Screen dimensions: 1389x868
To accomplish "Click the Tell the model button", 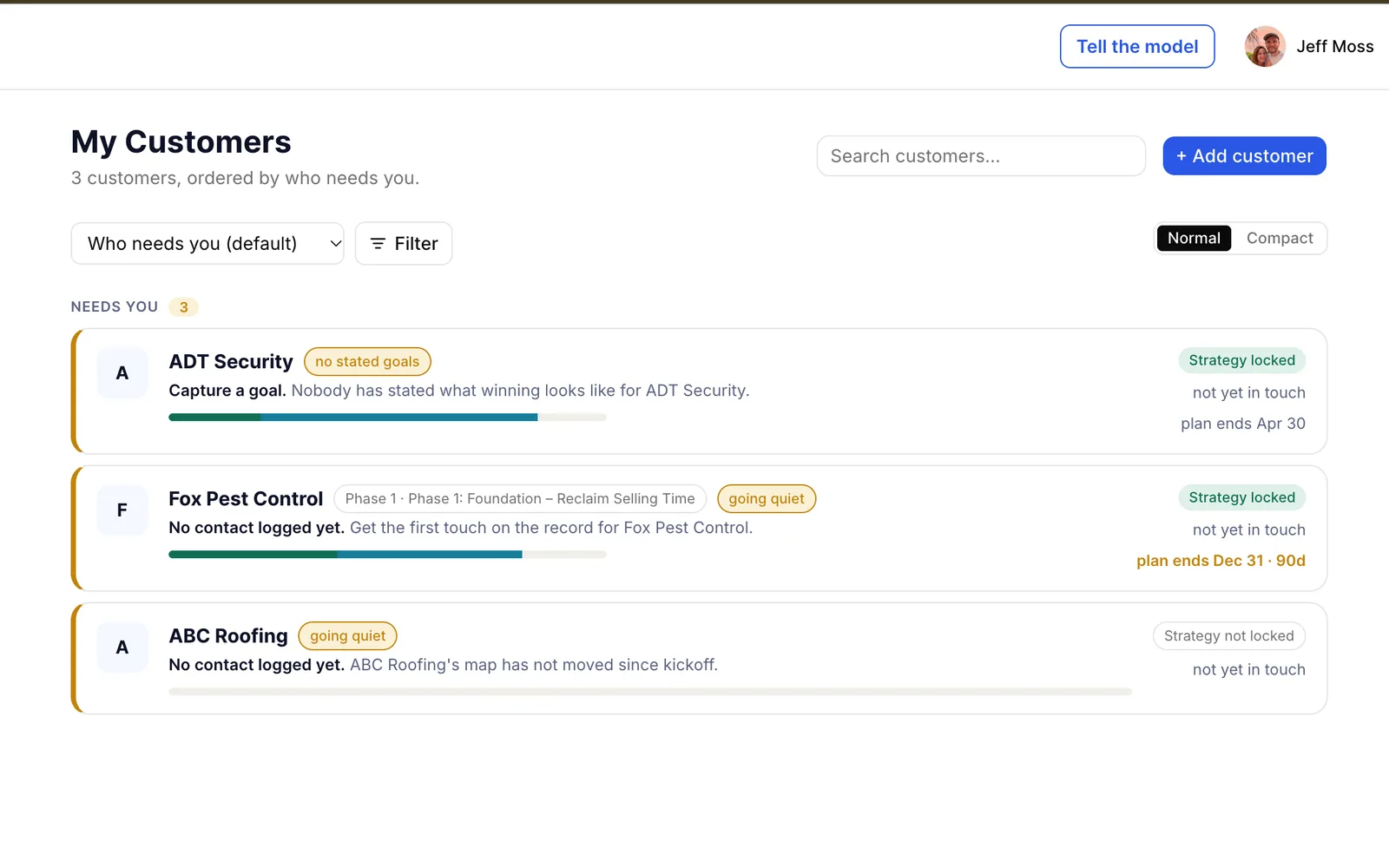I will coord(1137,47).
